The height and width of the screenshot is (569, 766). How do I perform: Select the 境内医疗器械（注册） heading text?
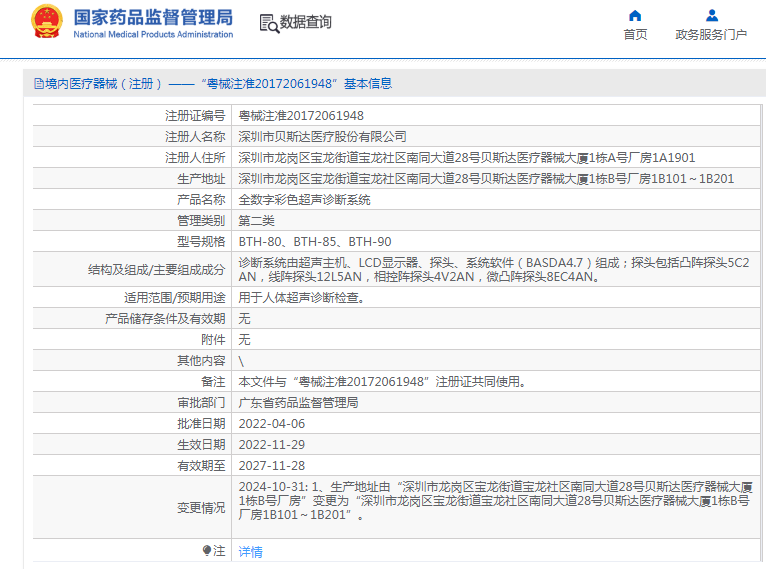(x=104, y=84)
